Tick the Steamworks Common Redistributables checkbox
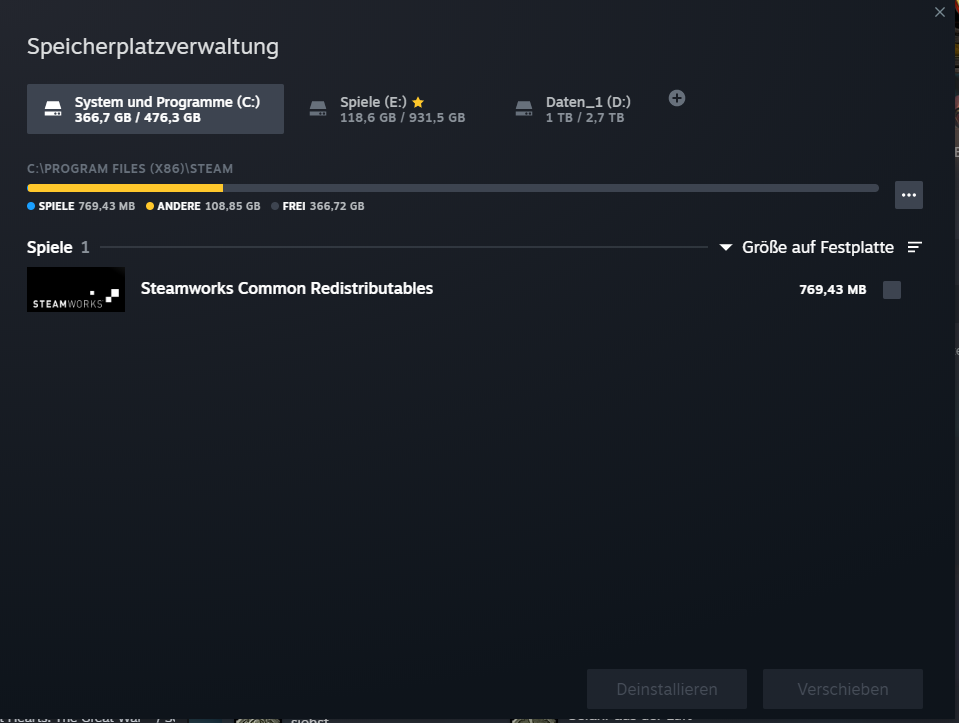Image resolution: width=959 pixels, height=723 pixels. pos(892,290)
